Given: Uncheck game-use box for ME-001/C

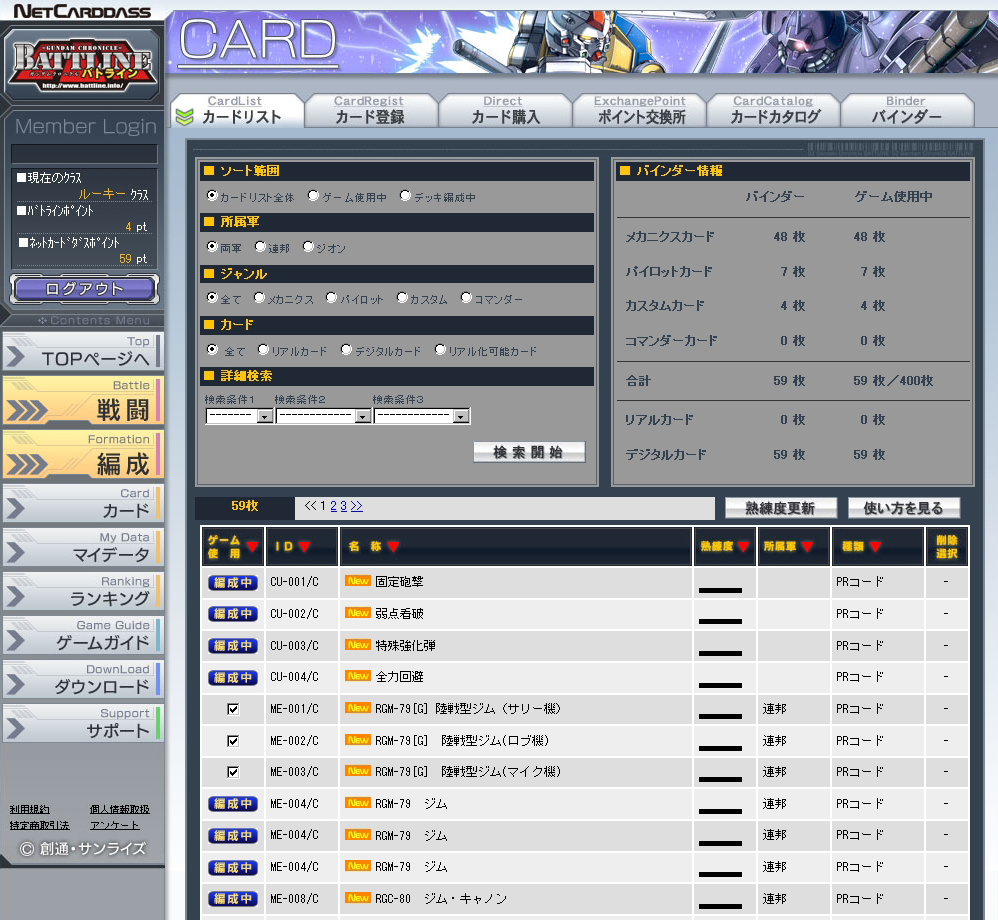Looking at the screenshot, I should point(233,709).
